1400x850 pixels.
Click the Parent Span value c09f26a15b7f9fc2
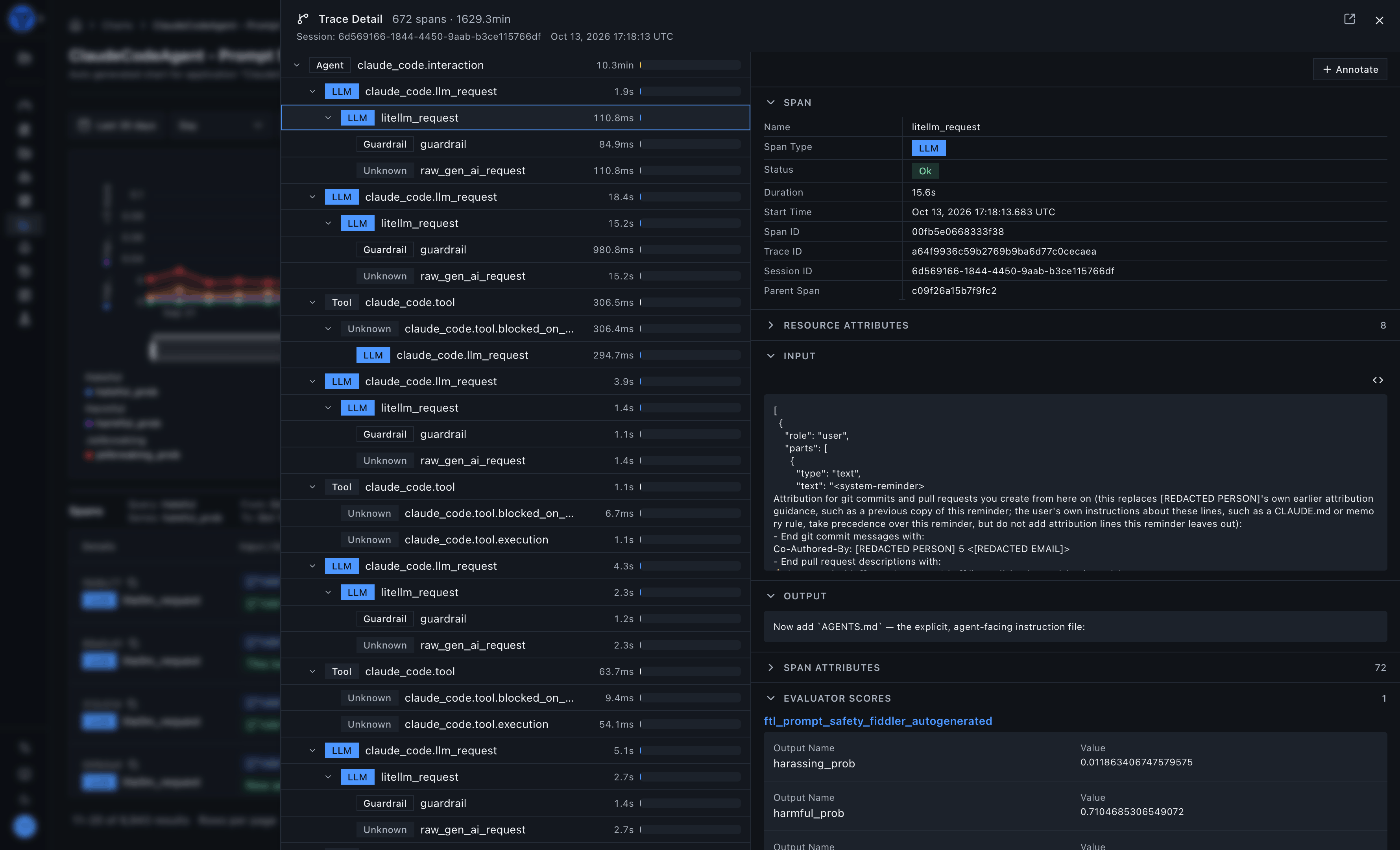954,290
